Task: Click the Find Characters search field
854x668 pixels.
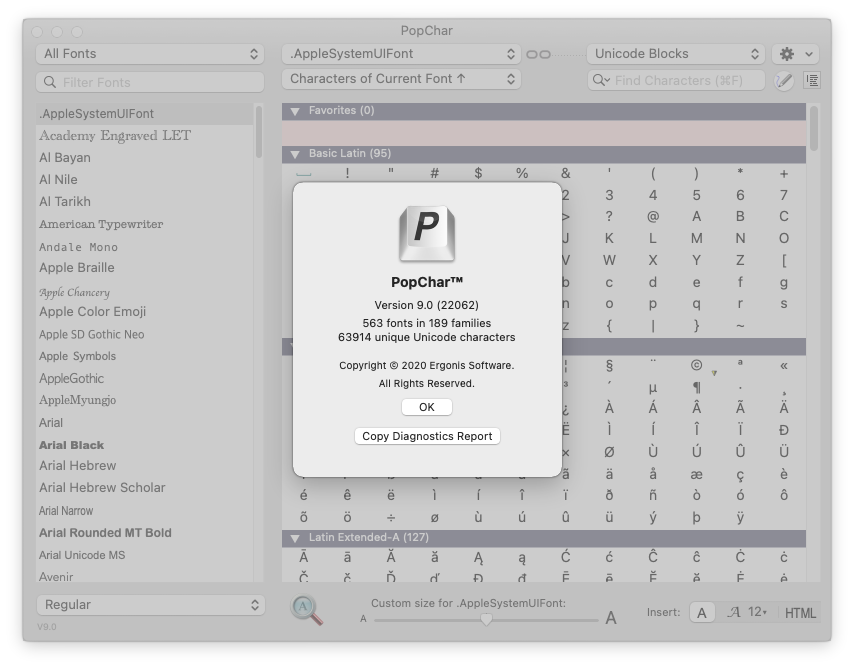Action: [676, 81]
